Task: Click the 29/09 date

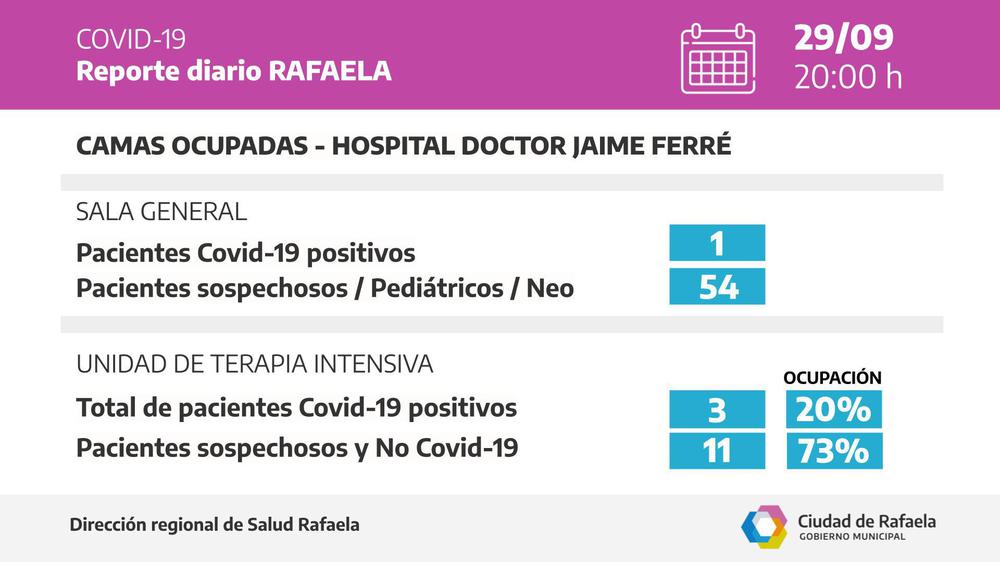Action: [844, 38]
